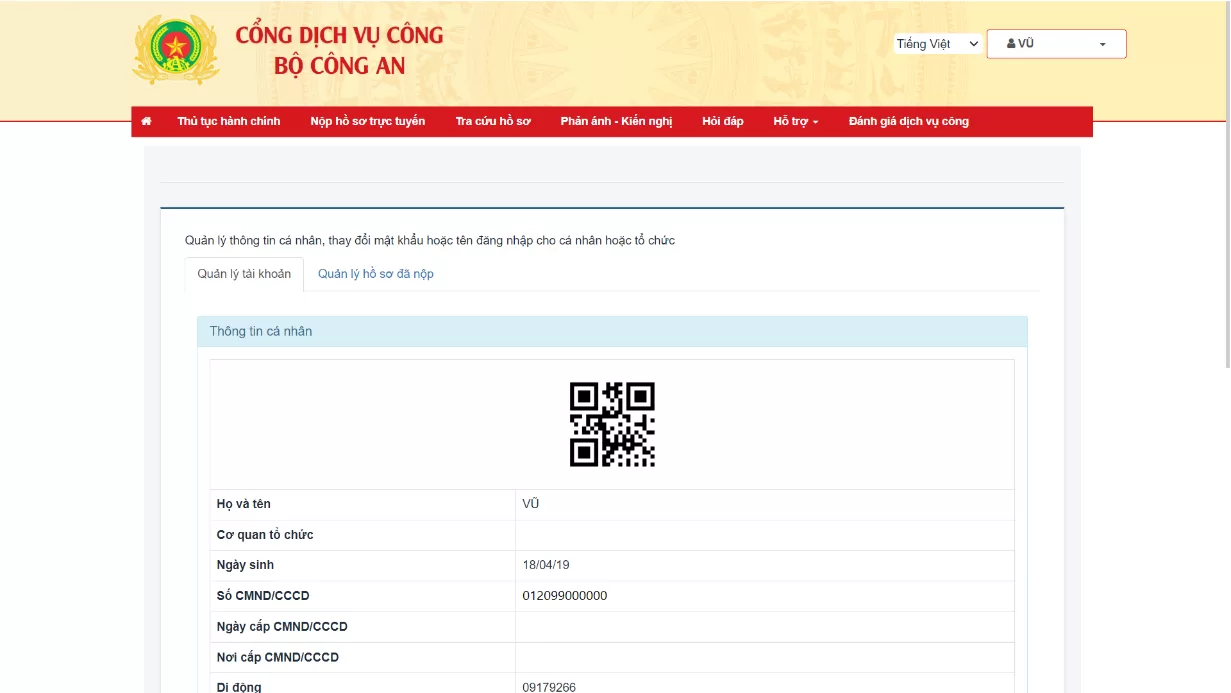Switch to Quản lý tài khoản tab
The height and width of the screenshot is (693, 1231).
[x=244, y=274]
